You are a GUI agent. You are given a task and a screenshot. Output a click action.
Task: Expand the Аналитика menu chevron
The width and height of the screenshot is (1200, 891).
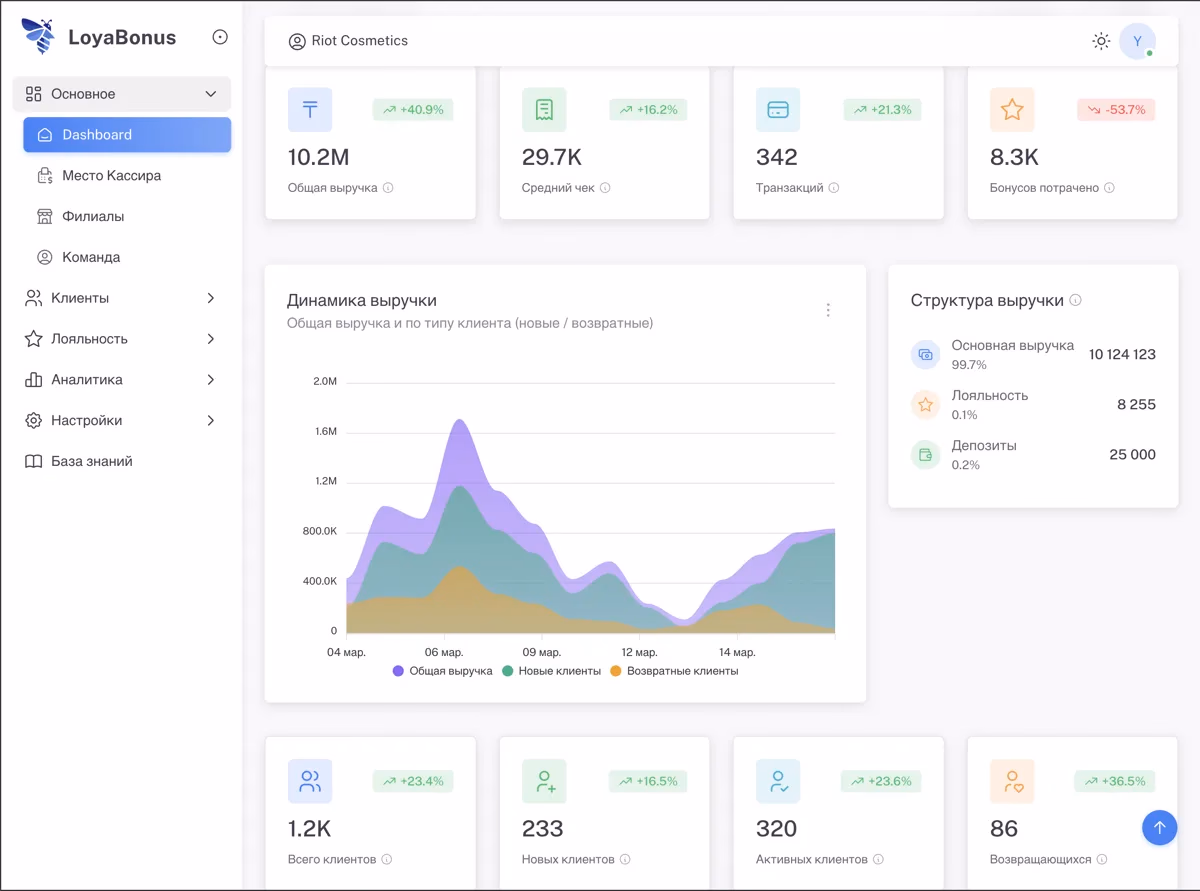click(210, 380)
